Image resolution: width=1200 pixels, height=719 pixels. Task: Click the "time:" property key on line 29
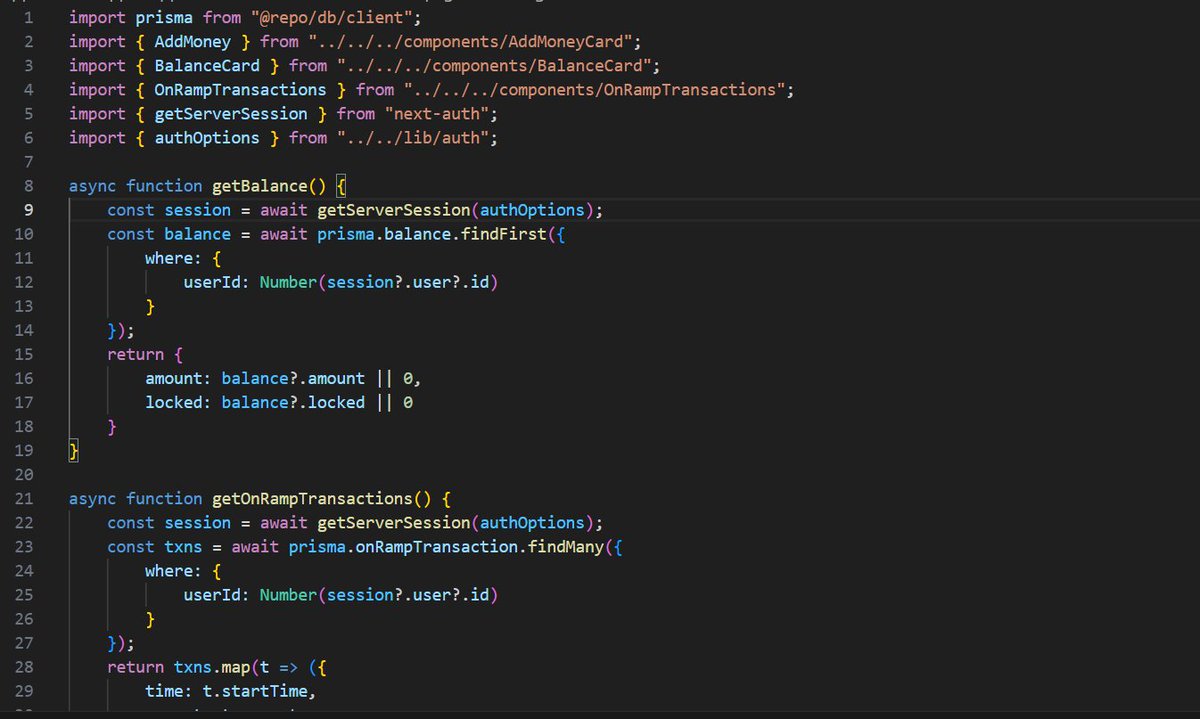coord(169,690)
